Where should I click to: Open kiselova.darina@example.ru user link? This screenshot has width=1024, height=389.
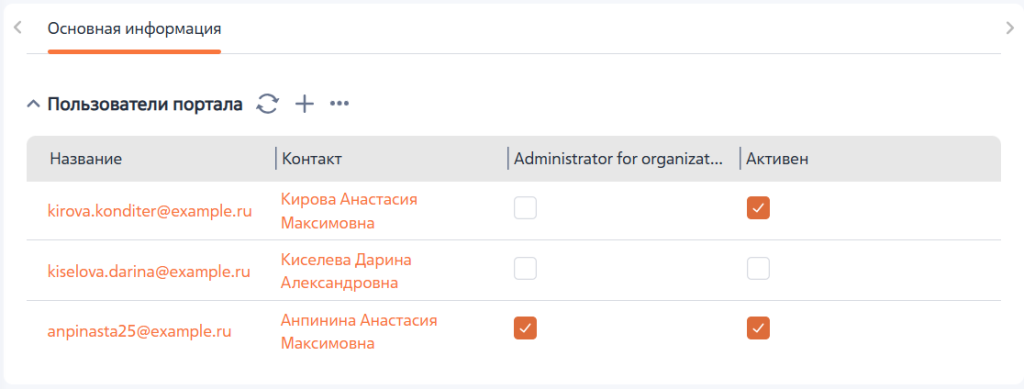point(149,271)
